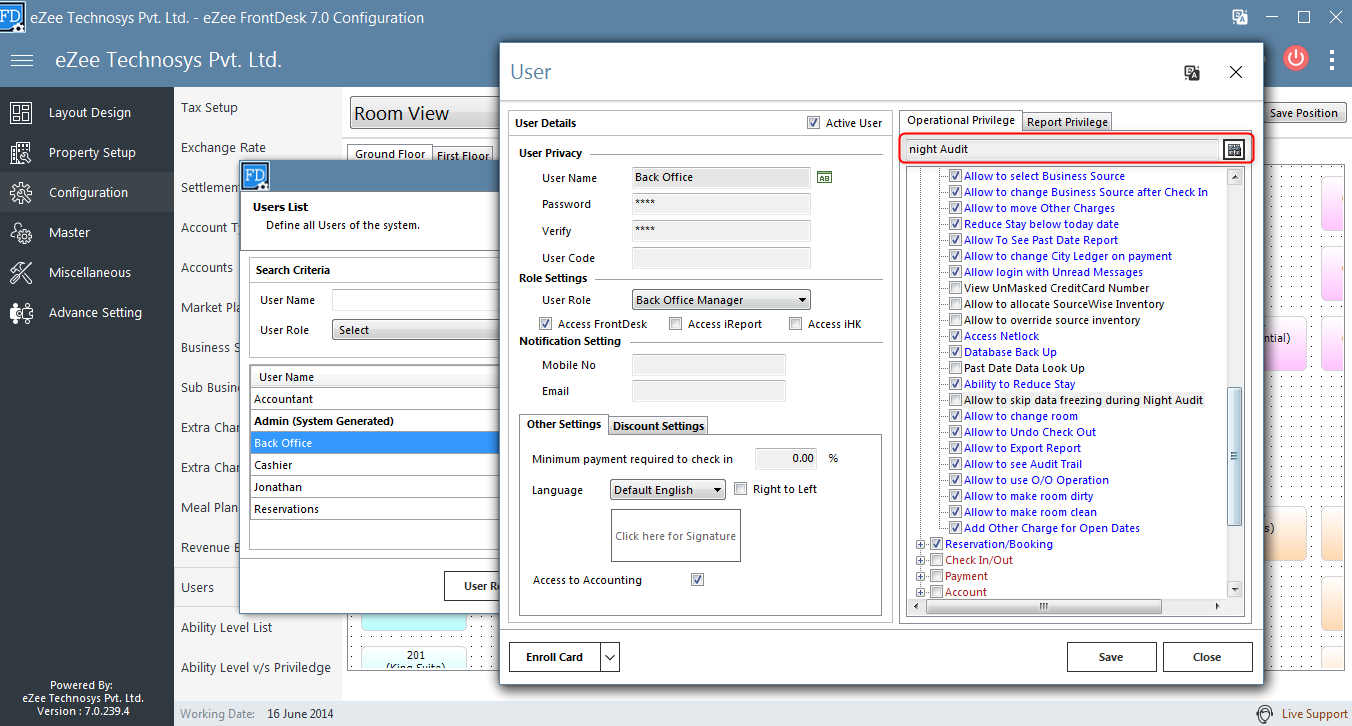
Task: Check Allow to skip data freezing during Night Audit
Action: [x=955, y=400]
